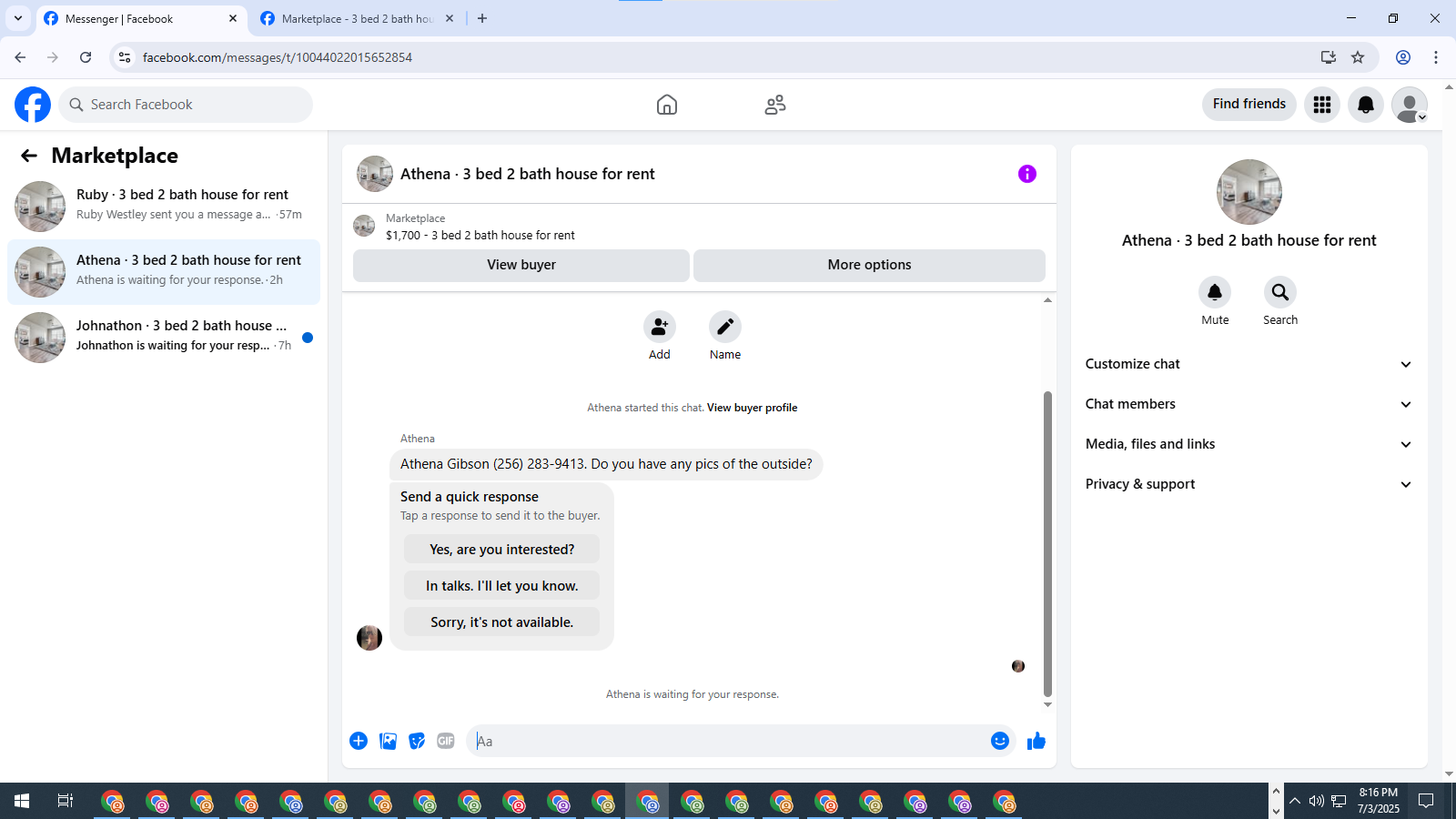Click the View buyer button
1456x819 pixels.
tap(521, 265)
